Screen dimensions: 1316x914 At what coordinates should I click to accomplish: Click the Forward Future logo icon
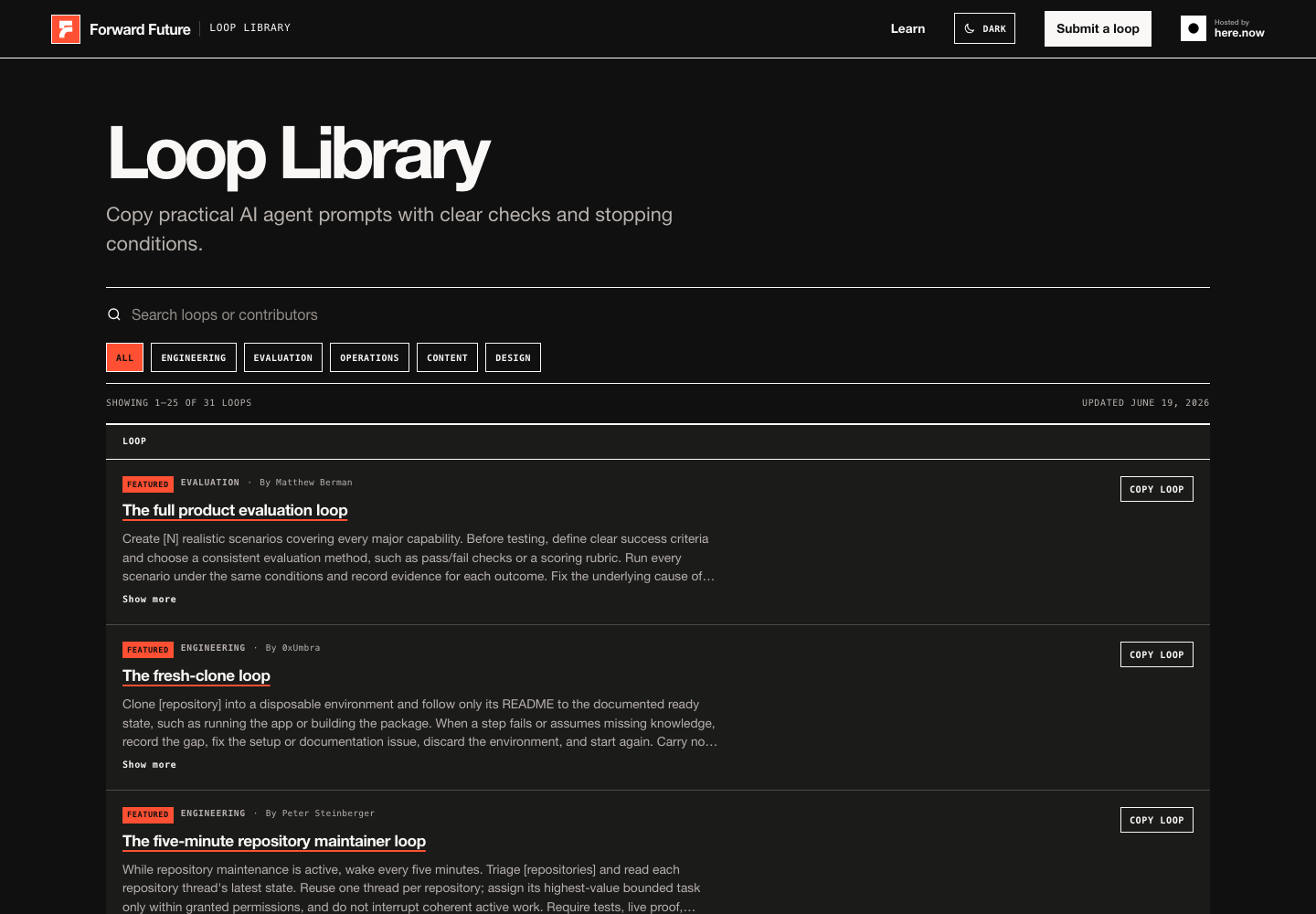(66, 29)
